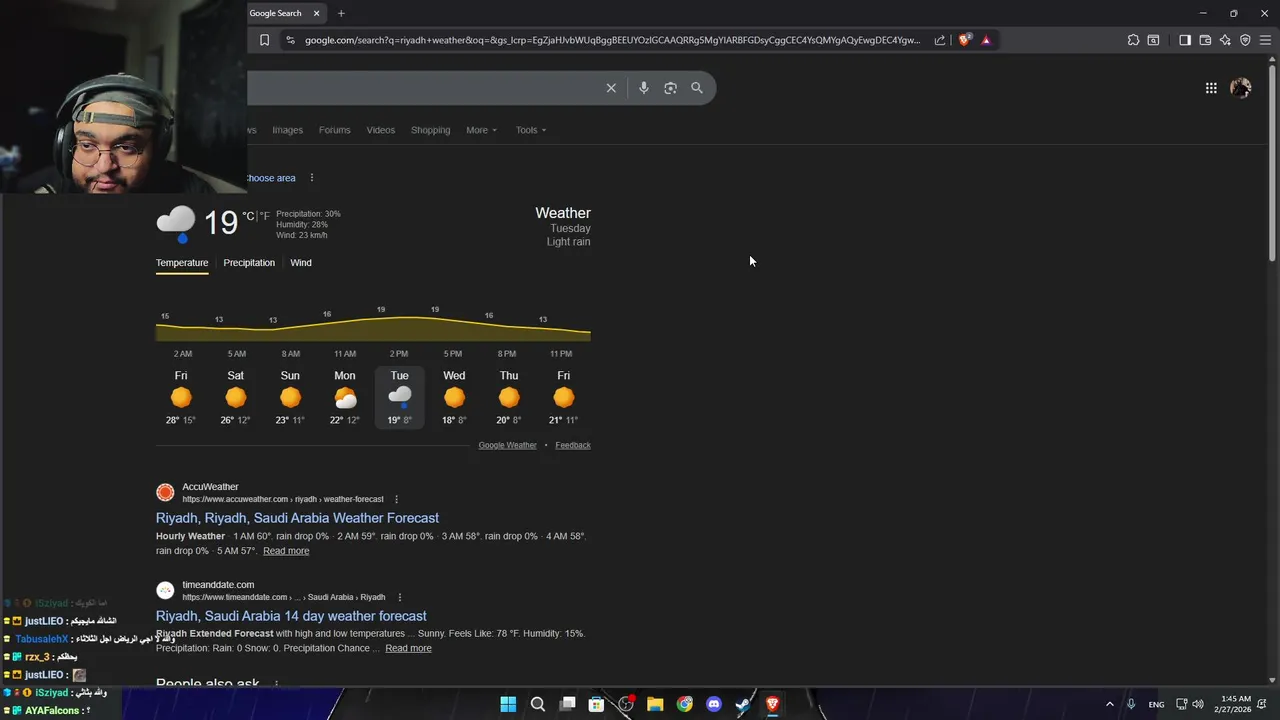Select Friday 28° forecast day
The width and height of the screenshot is (1280, 720).
(x=181, y=398)
